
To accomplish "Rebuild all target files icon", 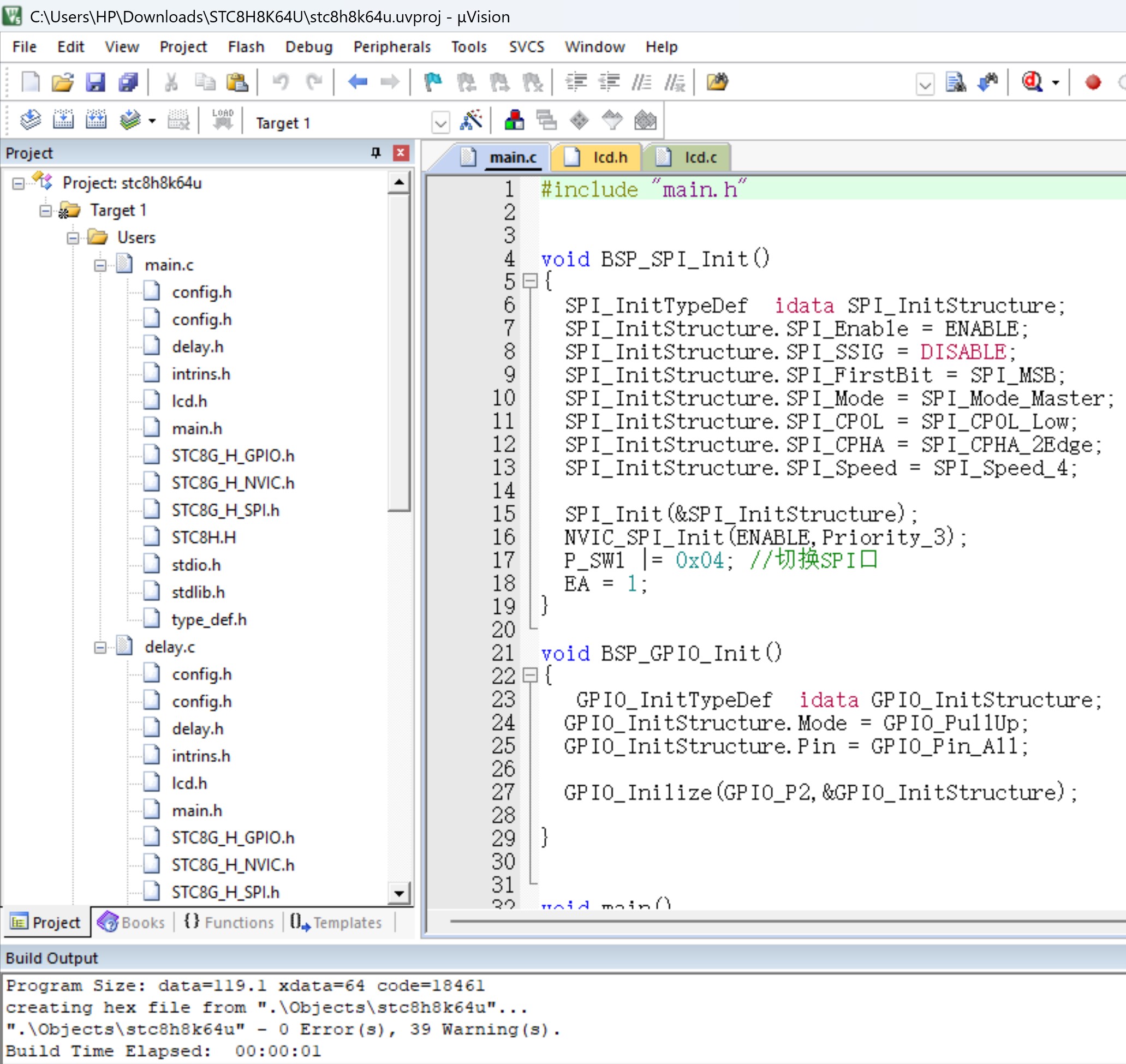I will pos(96,120).
